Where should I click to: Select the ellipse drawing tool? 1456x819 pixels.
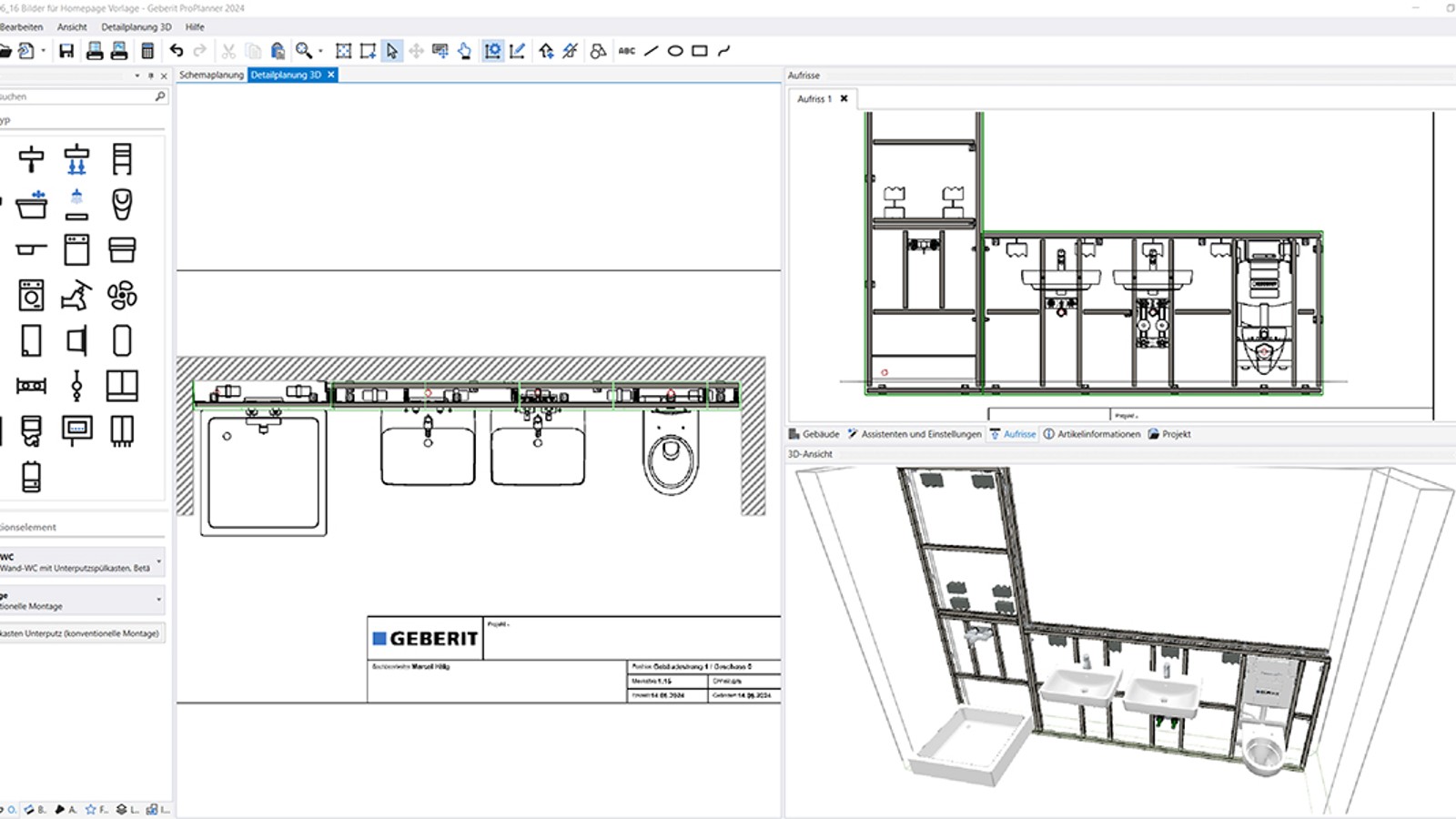click(x=674, y=52)
